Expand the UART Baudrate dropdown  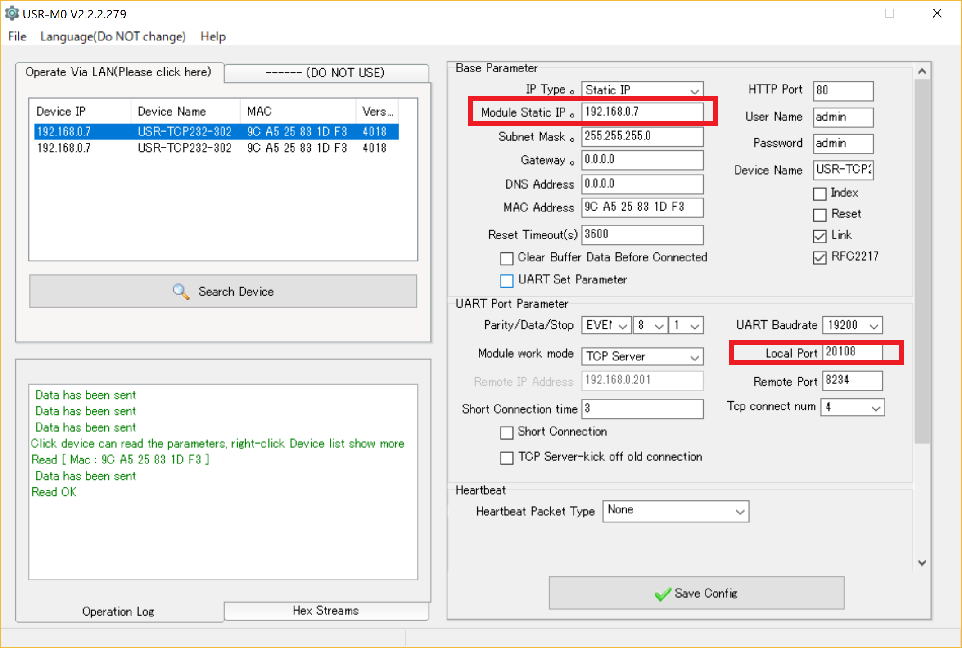coord(853,325)
